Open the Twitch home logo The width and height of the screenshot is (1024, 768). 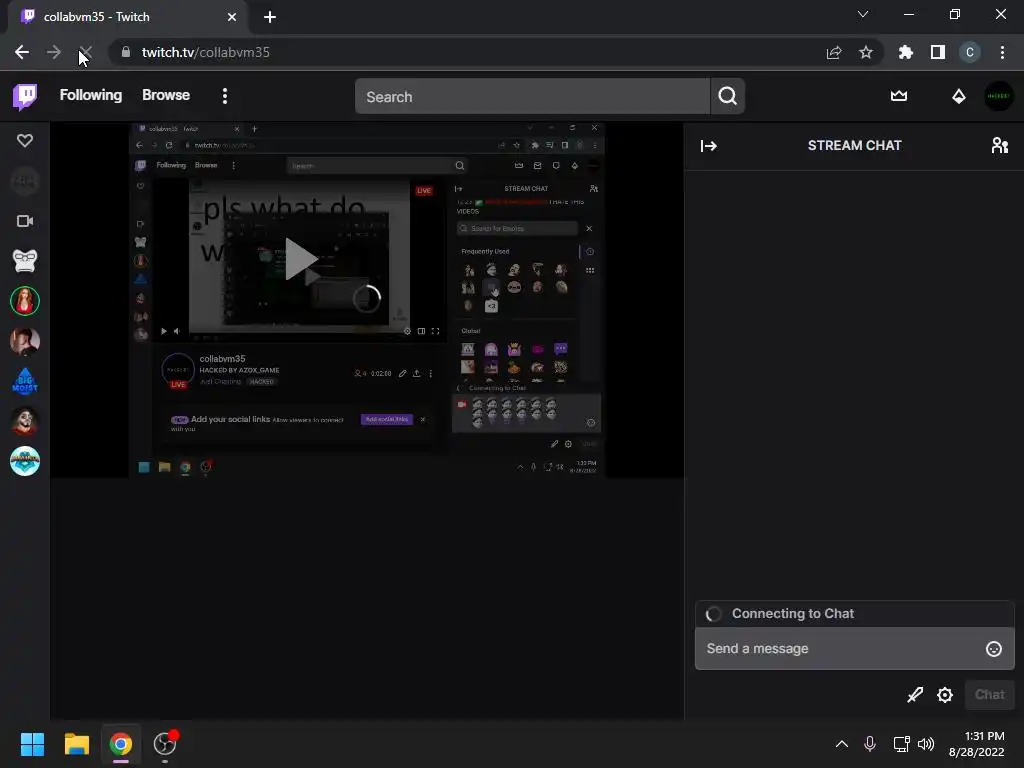25,97
